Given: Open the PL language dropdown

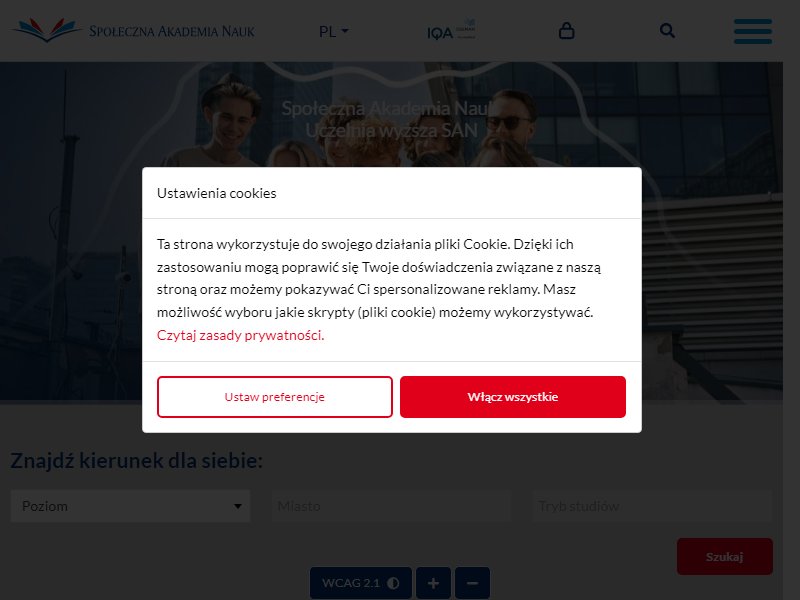Looking at the screenshot, I should tap(334, 32).
